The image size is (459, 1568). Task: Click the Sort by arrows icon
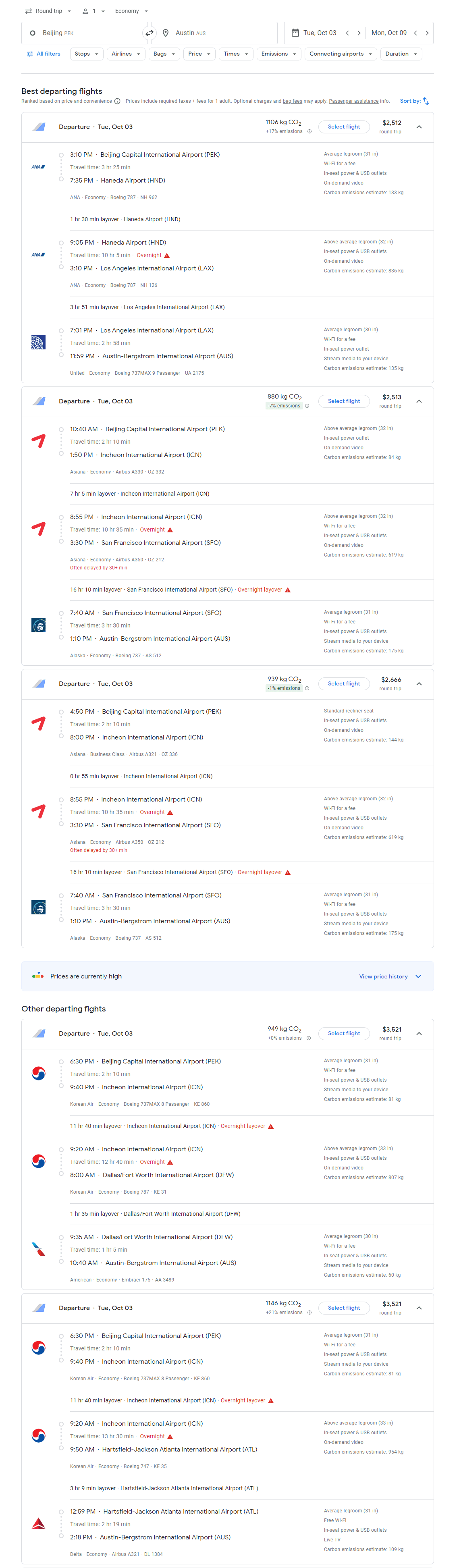(x=426, y=101)
